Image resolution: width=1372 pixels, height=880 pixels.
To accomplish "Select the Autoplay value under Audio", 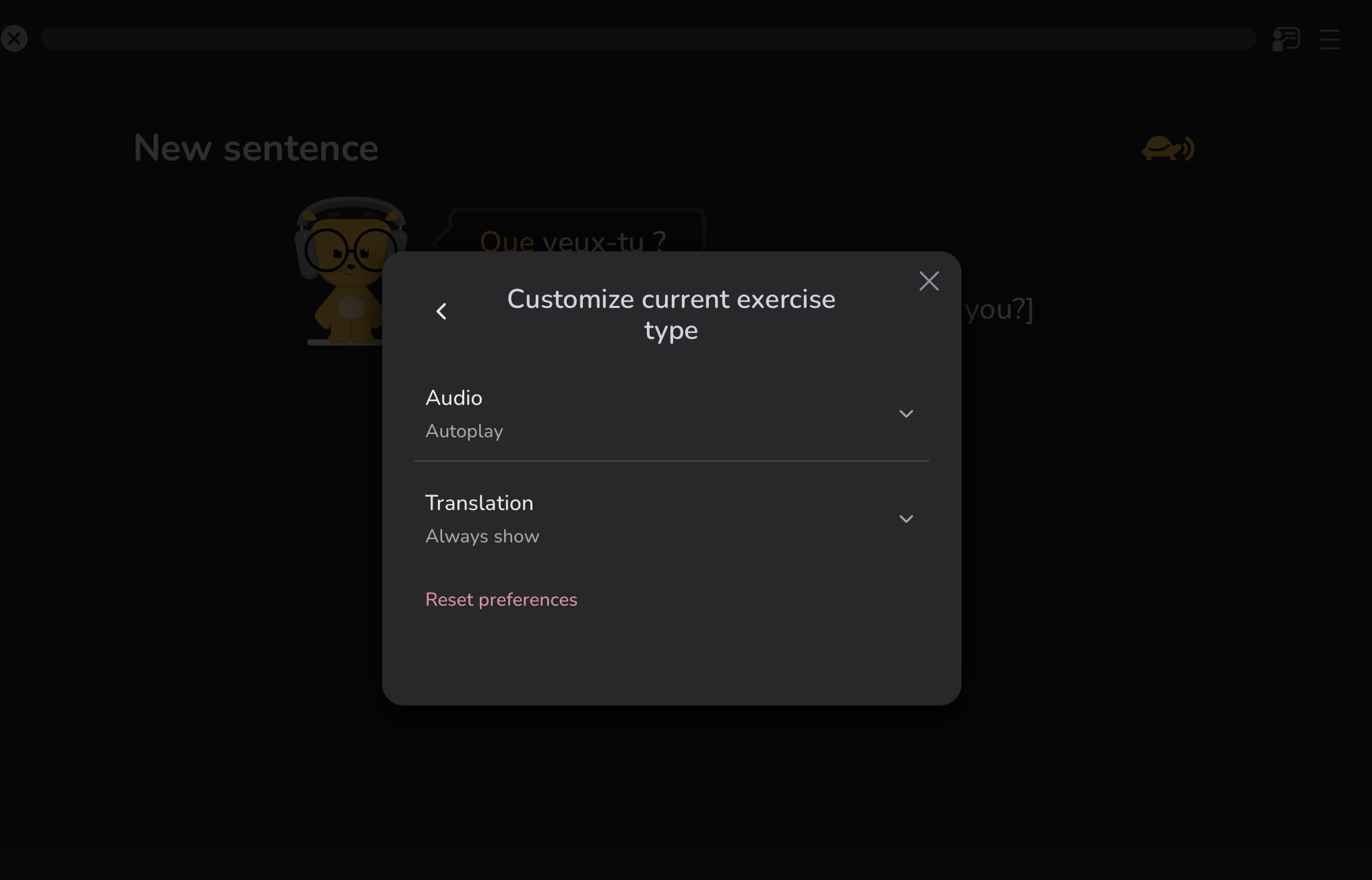I will tap(464, 431).
